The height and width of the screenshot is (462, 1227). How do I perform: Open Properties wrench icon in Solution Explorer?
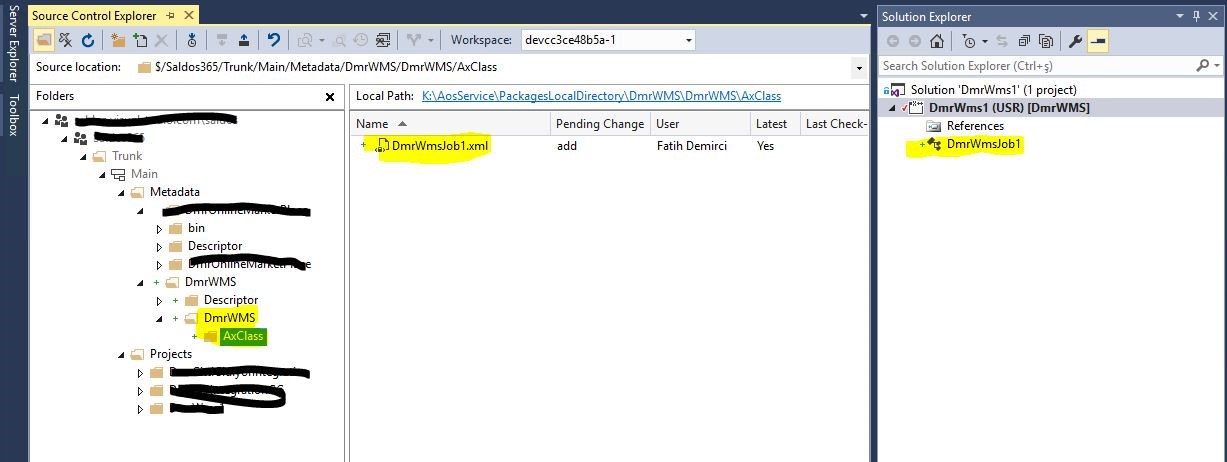[x=1076, y=41]
